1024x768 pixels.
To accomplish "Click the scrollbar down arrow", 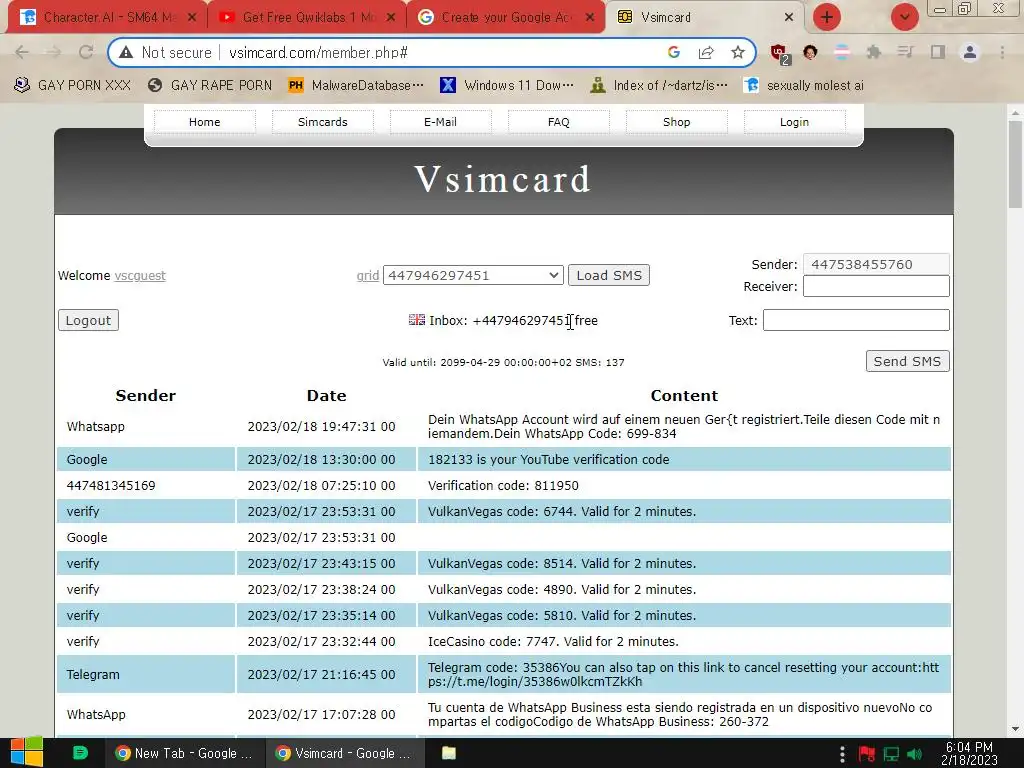I will [x=1015, y=729].
